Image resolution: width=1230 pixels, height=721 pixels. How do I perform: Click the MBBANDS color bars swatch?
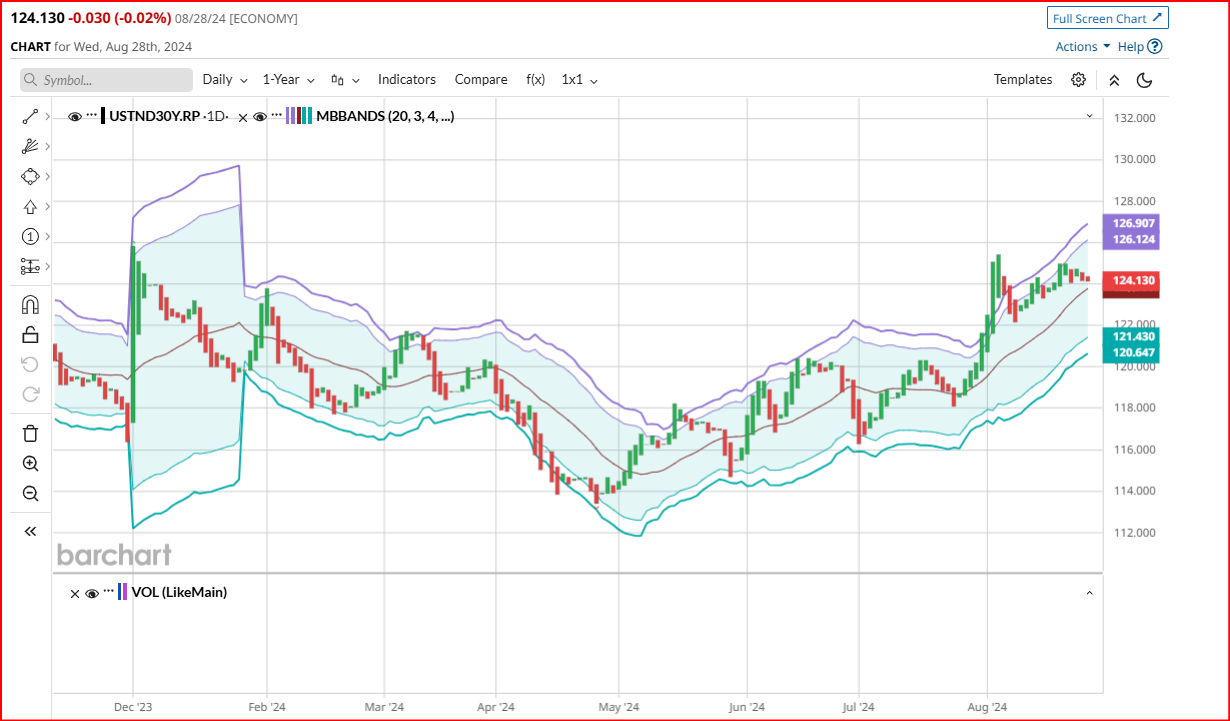coord(297,116)
